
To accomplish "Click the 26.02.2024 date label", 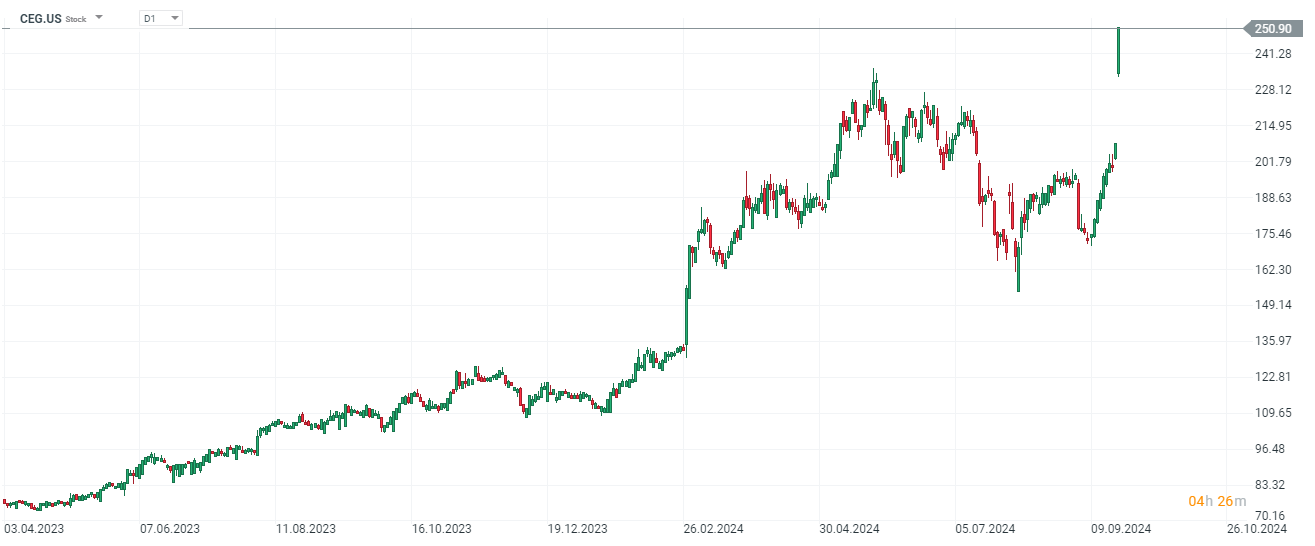I will tap(713, 529).
